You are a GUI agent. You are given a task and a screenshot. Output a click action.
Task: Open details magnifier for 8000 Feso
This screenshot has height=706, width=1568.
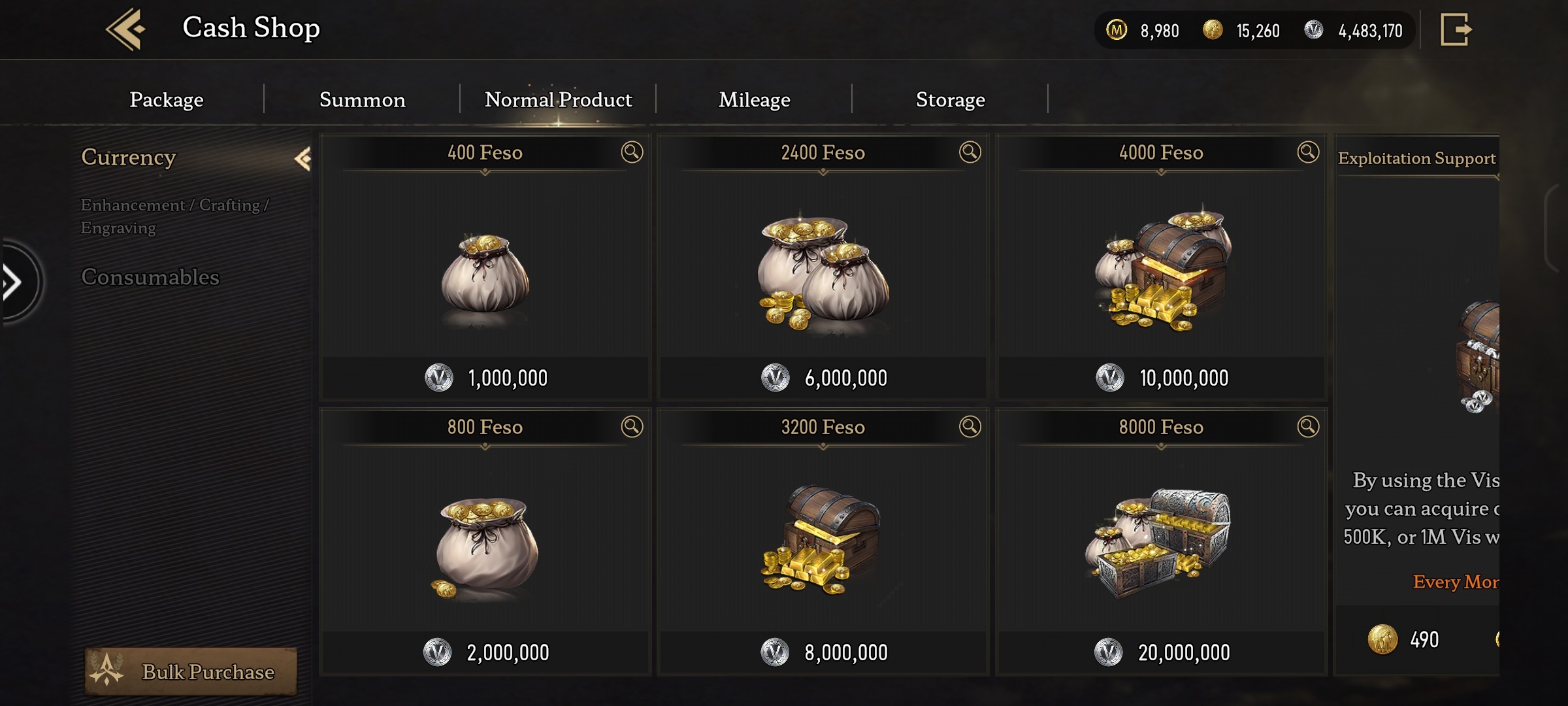pos(1308,427)
